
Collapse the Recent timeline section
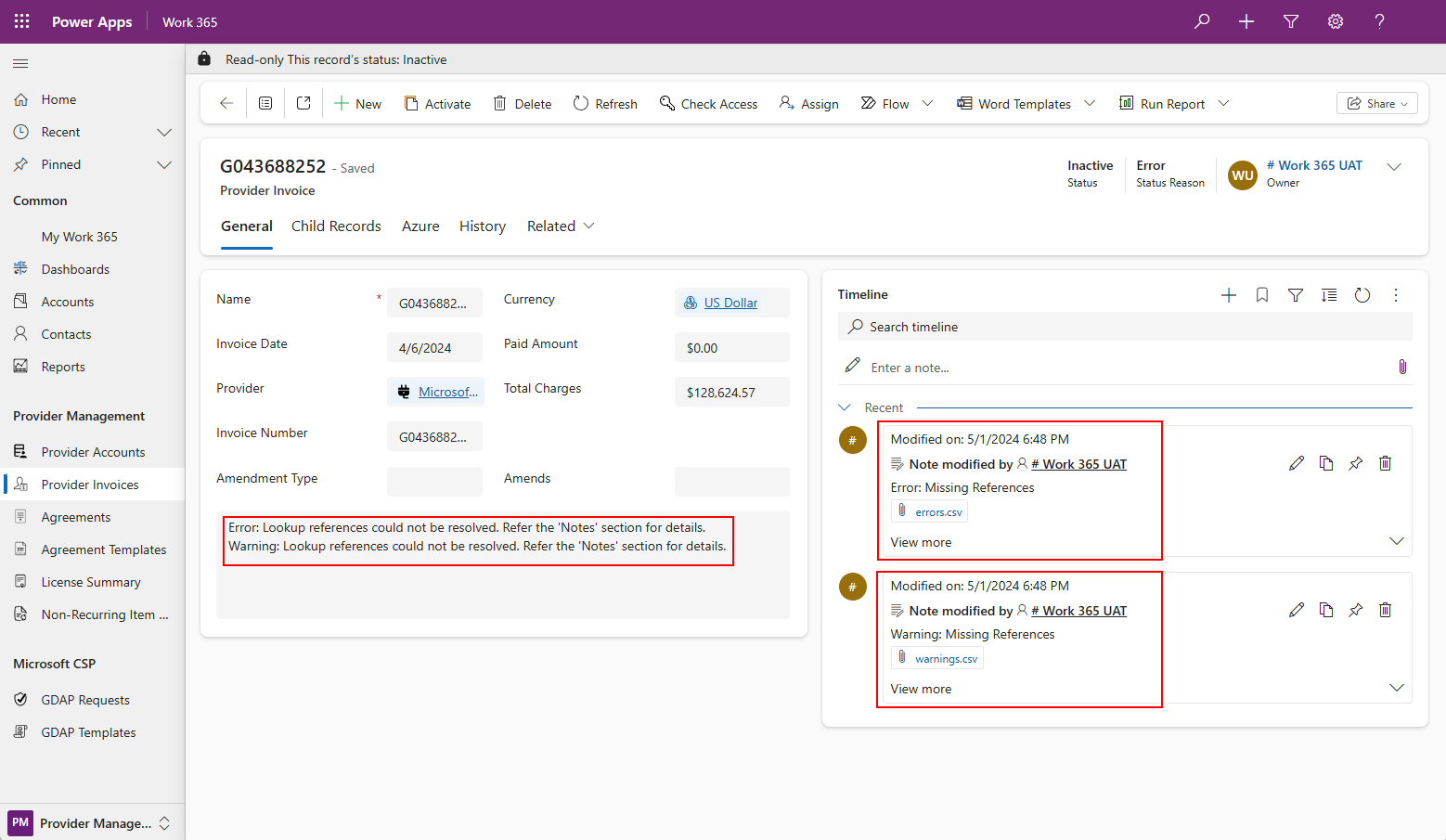845,407
